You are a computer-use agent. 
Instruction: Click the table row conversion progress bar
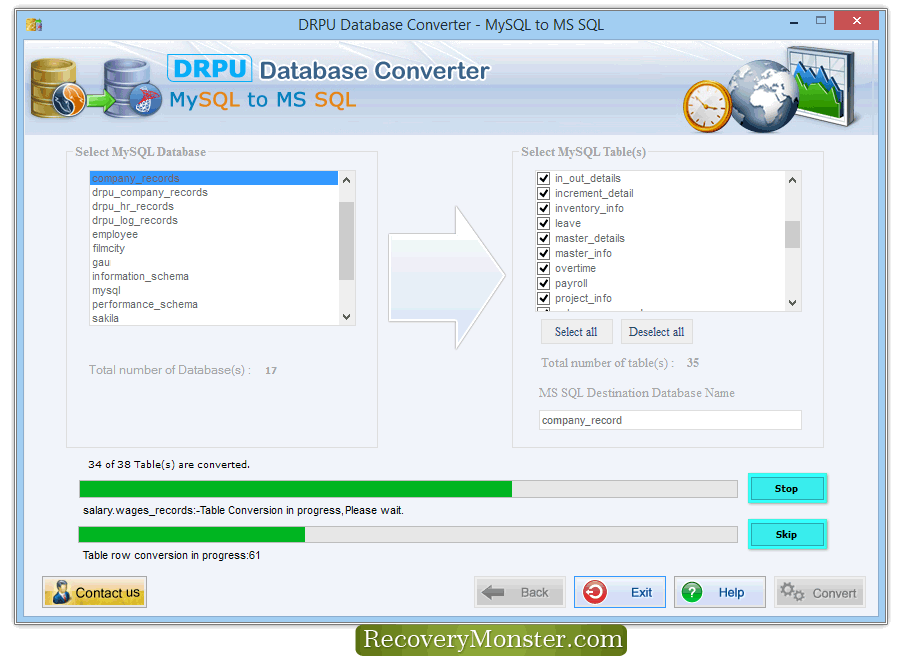click(x=408, y=535)
